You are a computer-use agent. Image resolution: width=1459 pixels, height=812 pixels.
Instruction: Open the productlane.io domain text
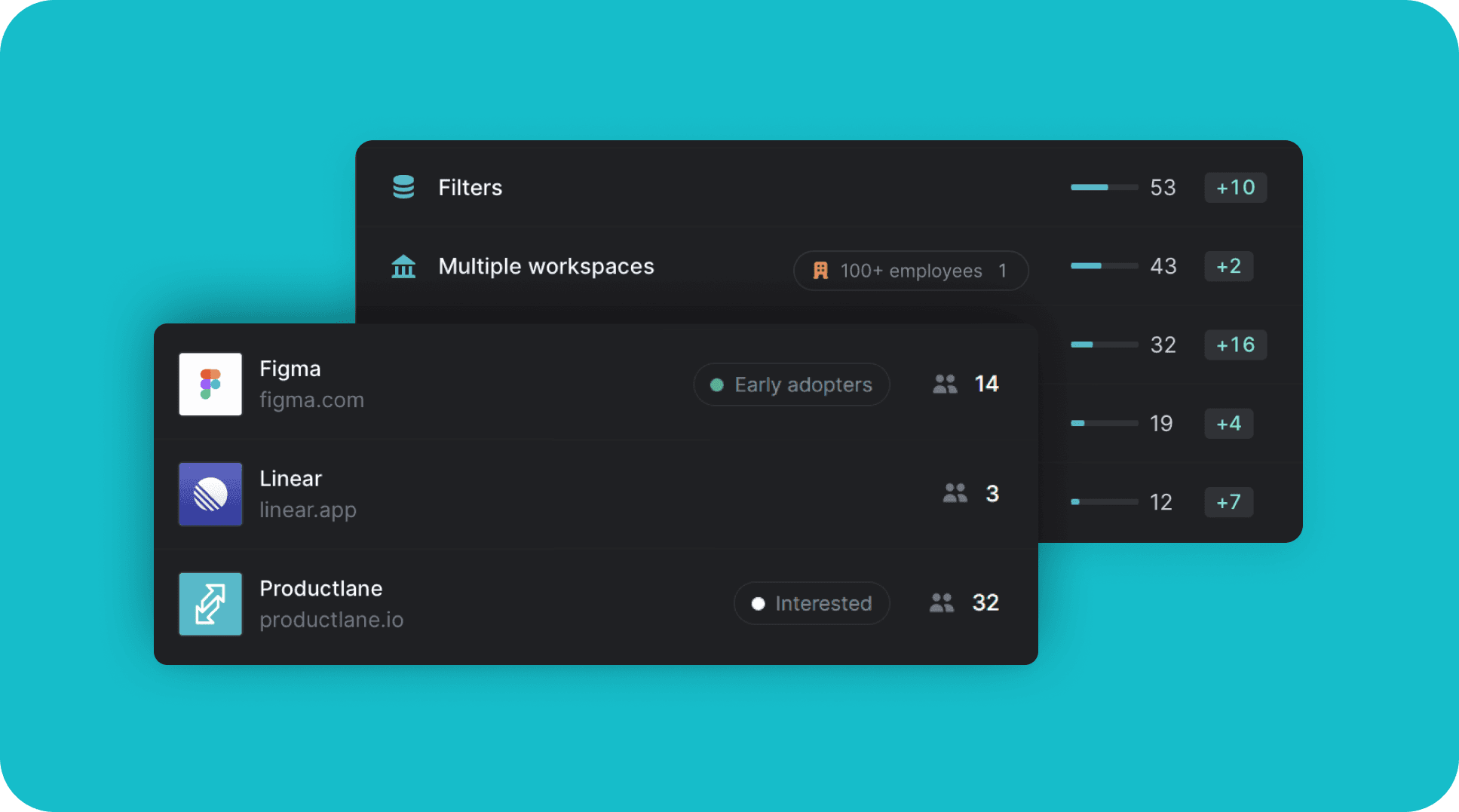332,620
